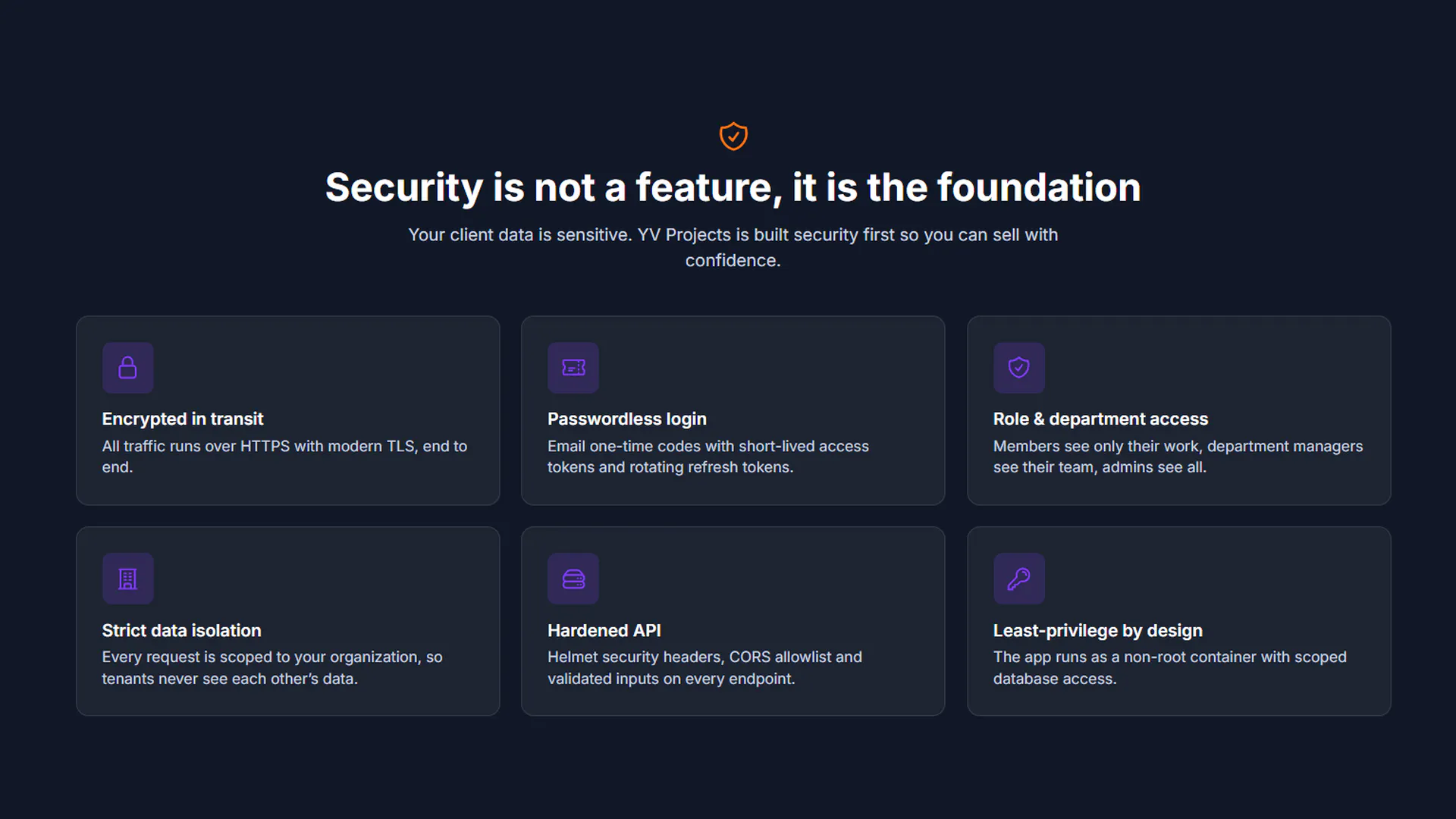Click the Email one-time codes description text
This screenshot has width=1456, height=819.
(708, 457)
